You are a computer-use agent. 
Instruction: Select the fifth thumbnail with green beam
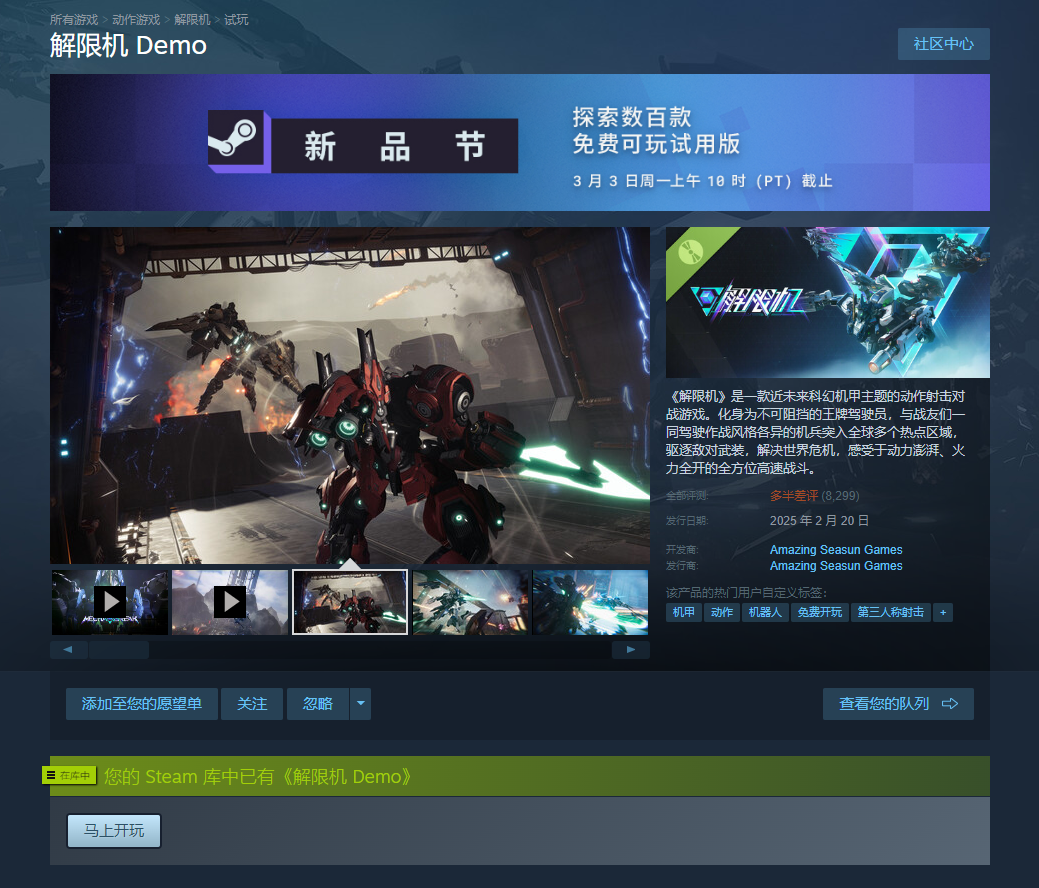pyautogui.click(x=590, y=602)
